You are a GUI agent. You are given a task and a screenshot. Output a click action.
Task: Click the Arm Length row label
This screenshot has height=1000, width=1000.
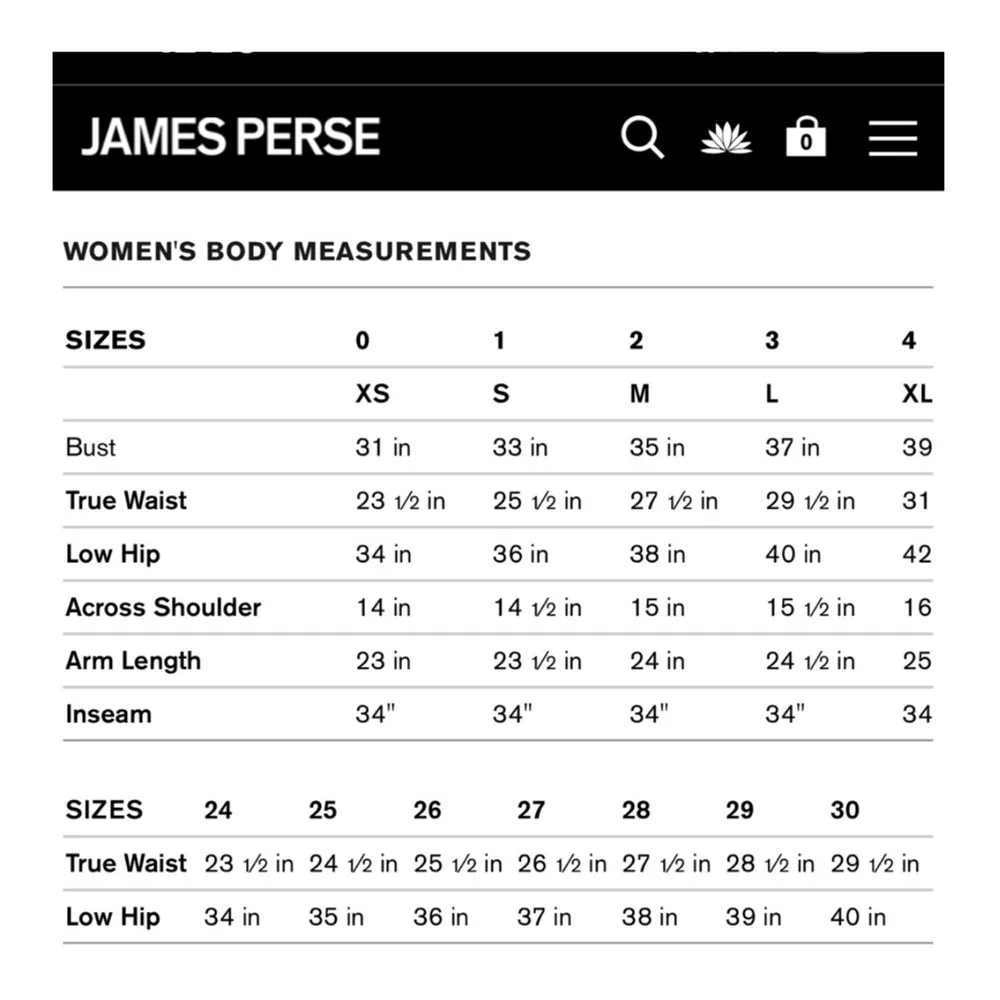133,661
